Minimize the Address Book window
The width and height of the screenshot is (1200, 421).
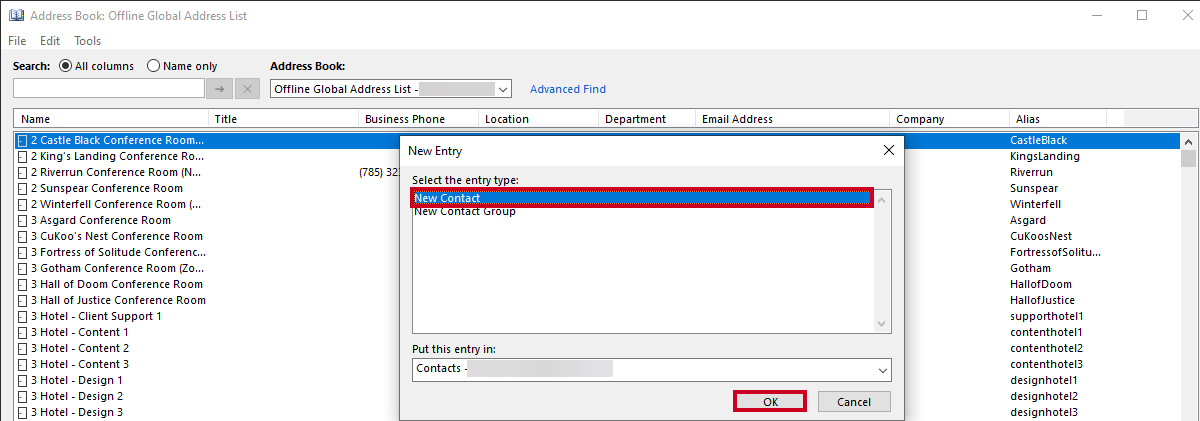coord(1095,16)
